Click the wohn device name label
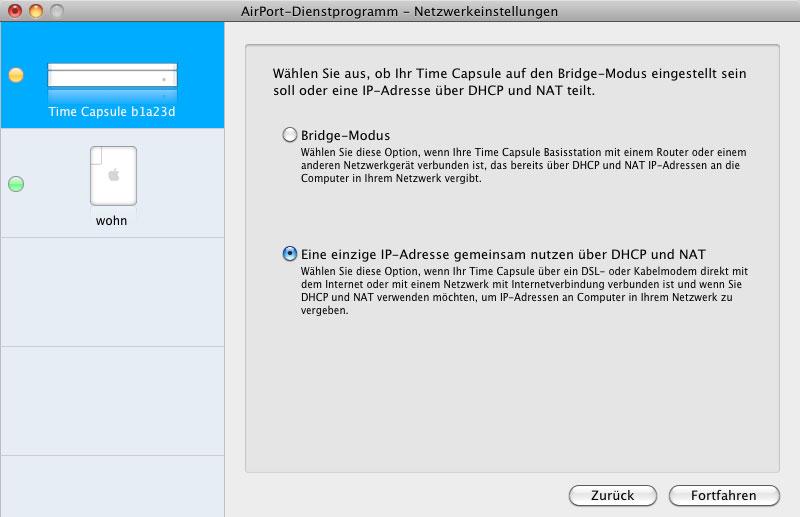800x517 pixels. [x=111, y=220]
